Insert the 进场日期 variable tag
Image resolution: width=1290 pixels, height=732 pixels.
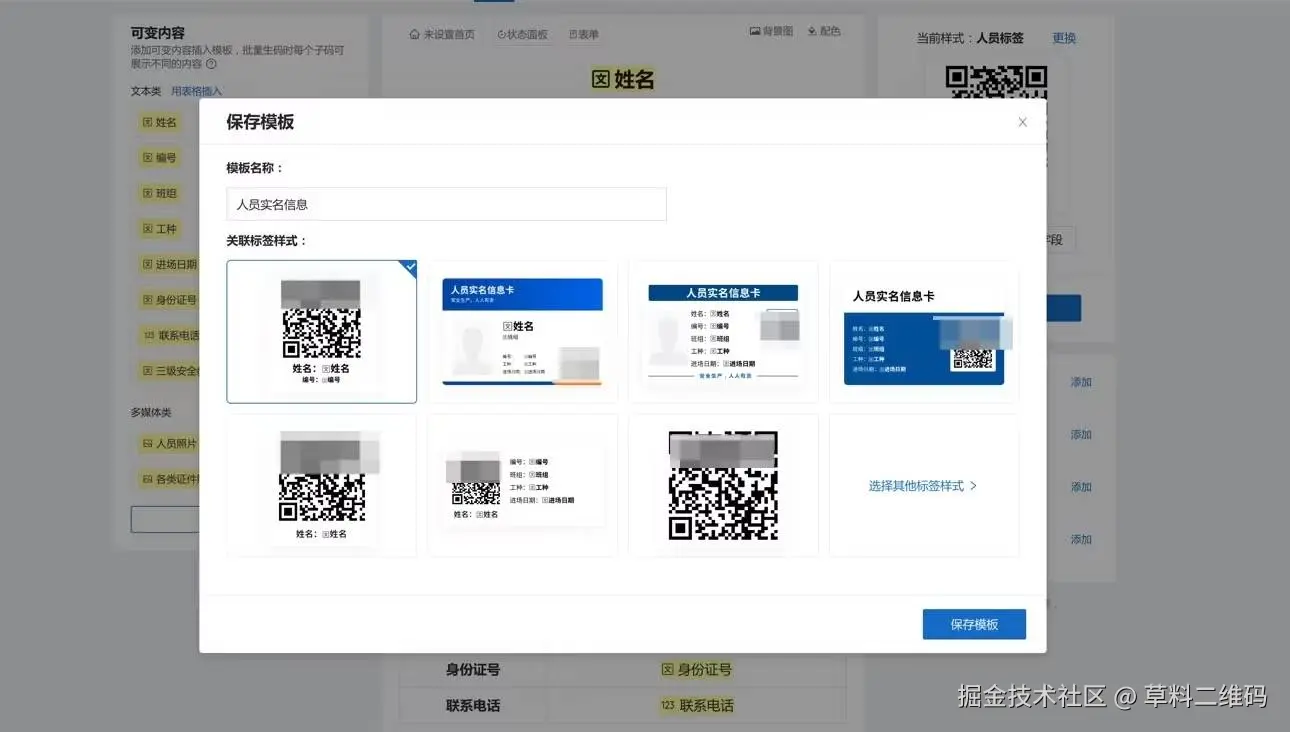click(x=168, y=264)
